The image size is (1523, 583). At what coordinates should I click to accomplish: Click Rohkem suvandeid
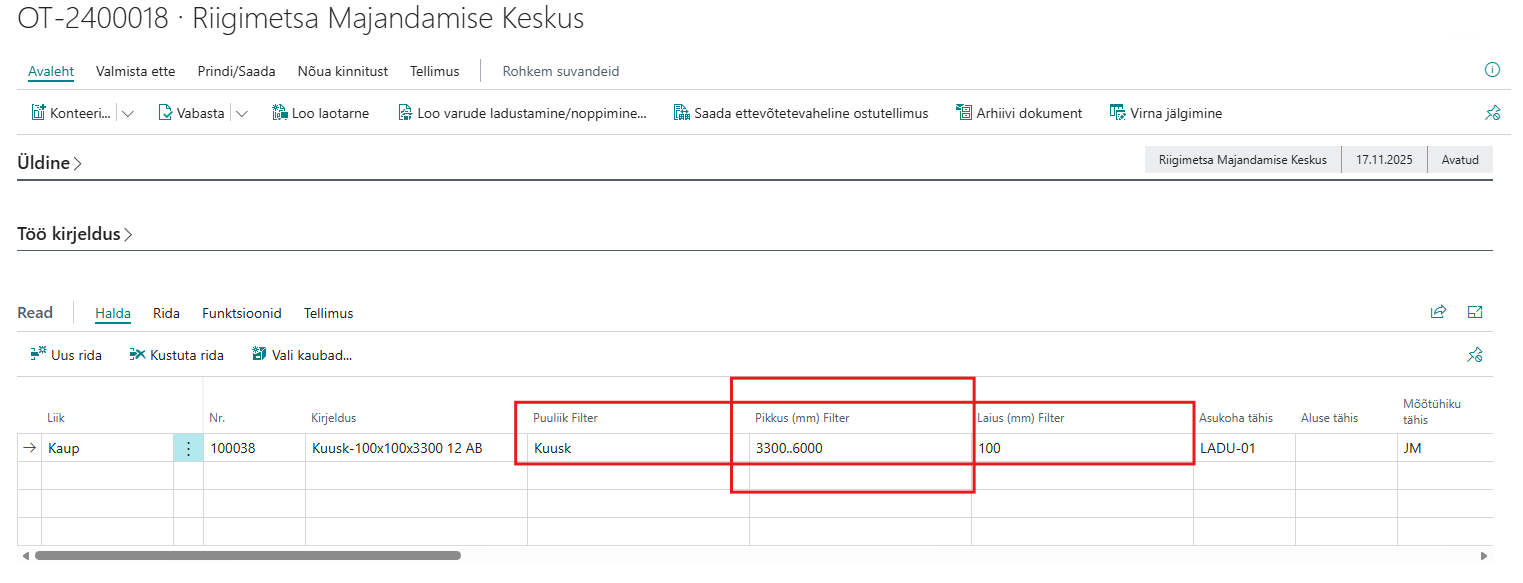coord(560,71)
